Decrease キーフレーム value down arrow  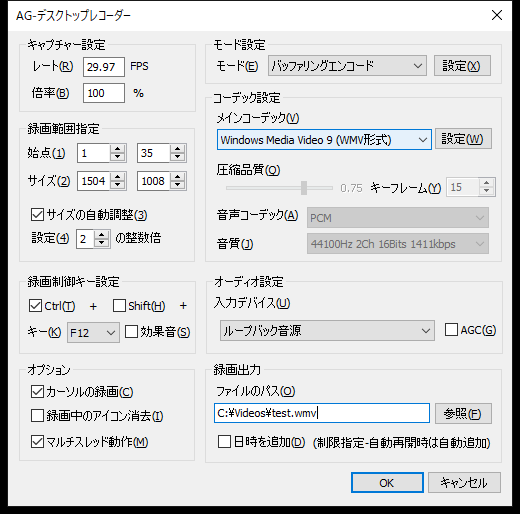pyautogui.click(x=487, y=191)
